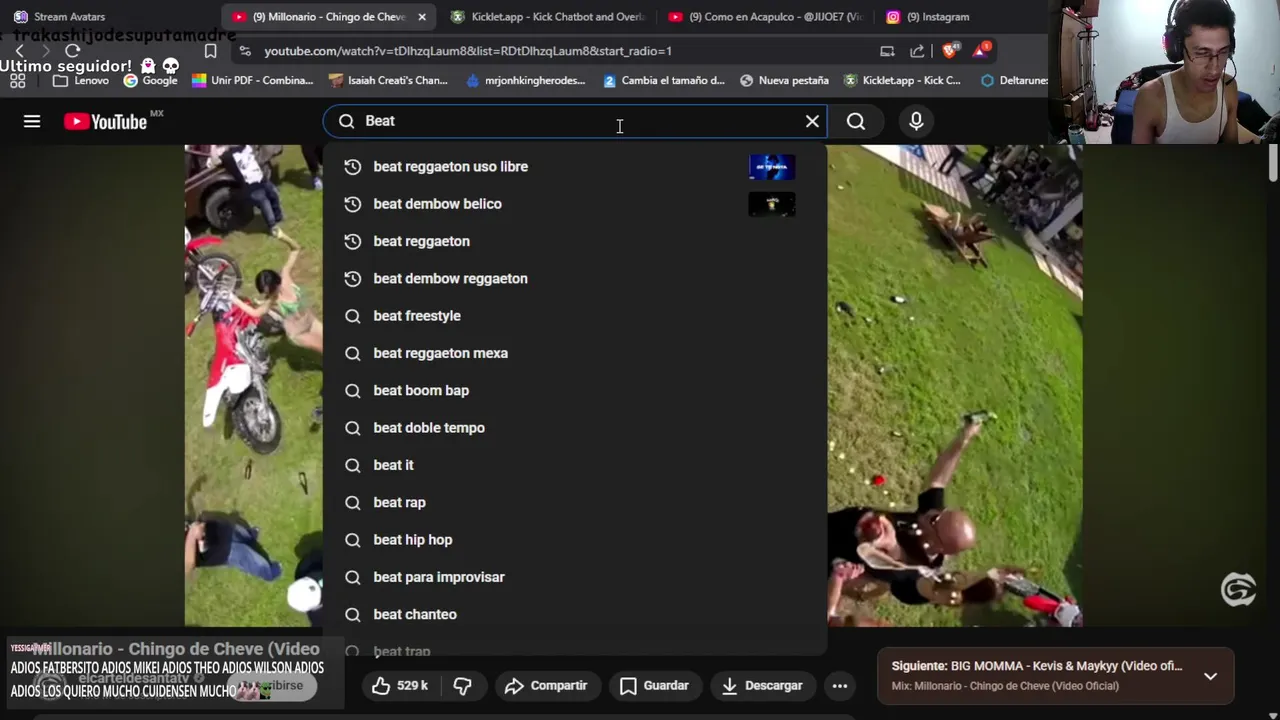The height and width of the screenshot is (720, 1280).
Task: Open "Unir PDF - Combina..." bookmark
Action: pos(252,80)
